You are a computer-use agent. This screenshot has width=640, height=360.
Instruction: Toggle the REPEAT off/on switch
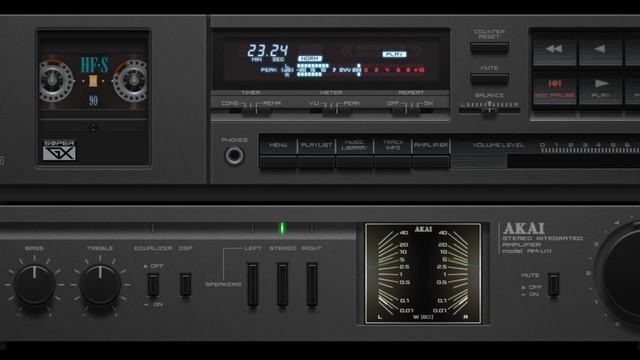tap(405, 110)
